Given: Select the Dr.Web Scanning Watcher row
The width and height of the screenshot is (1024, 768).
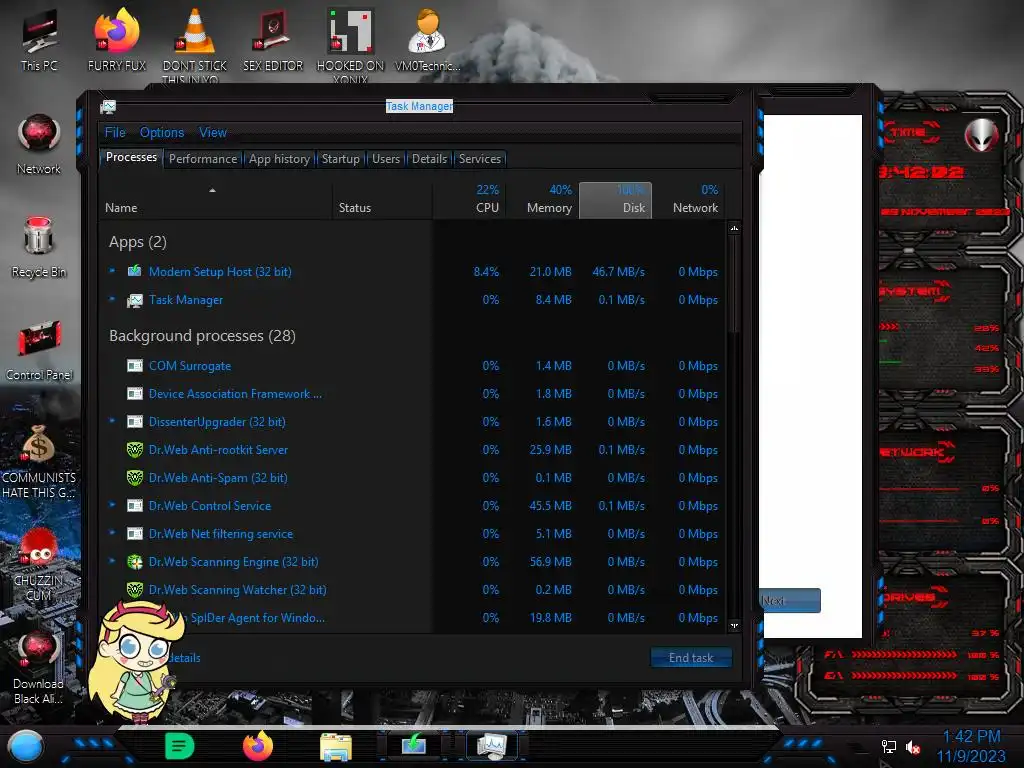Looking at the screenshot, I should click(413, 590).
